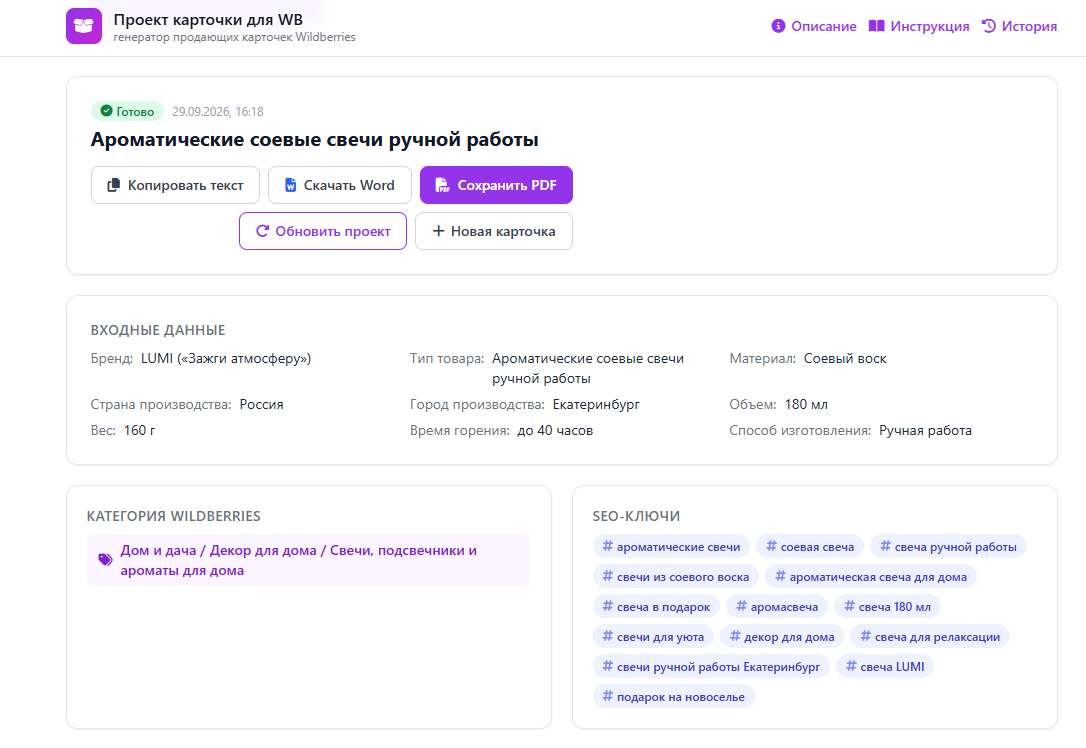Open the Описание link
This screenshot has height=748, width=1086.
pos(814,26)
